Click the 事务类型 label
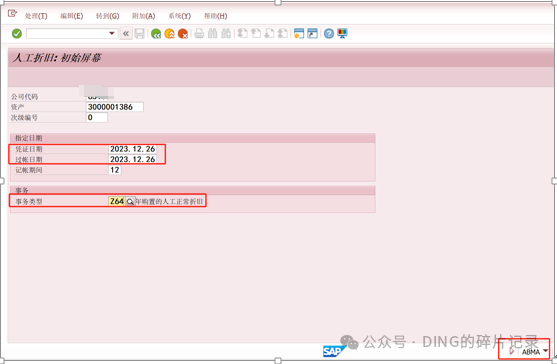 [29, 202]
